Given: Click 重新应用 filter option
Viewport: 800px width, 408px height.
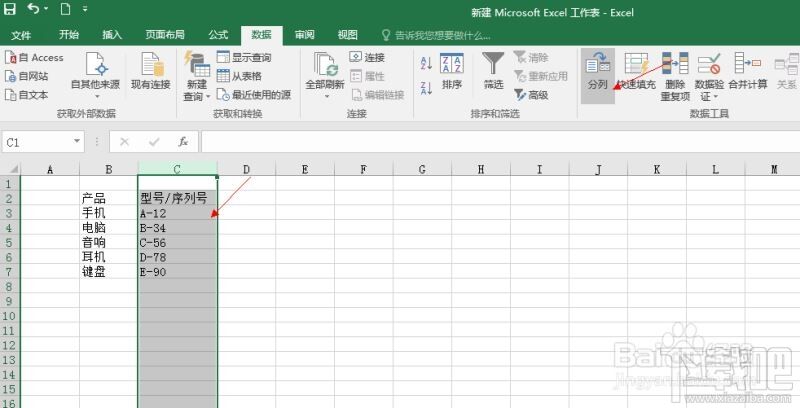Looking at the screenshot, I should point(541,76).
